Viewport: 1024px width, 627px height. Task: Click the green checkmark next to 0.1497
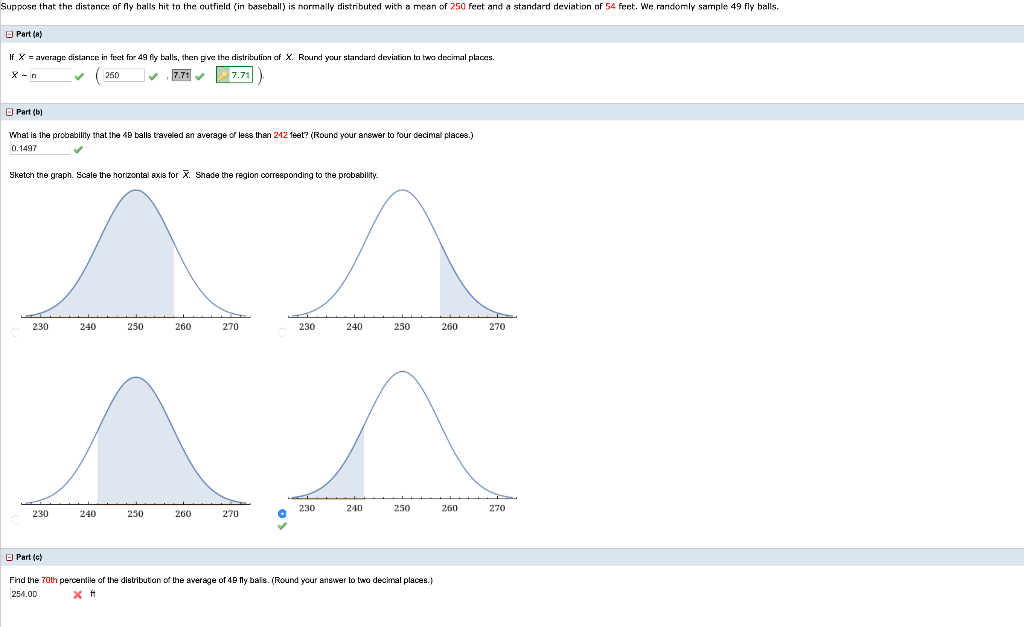80,148
